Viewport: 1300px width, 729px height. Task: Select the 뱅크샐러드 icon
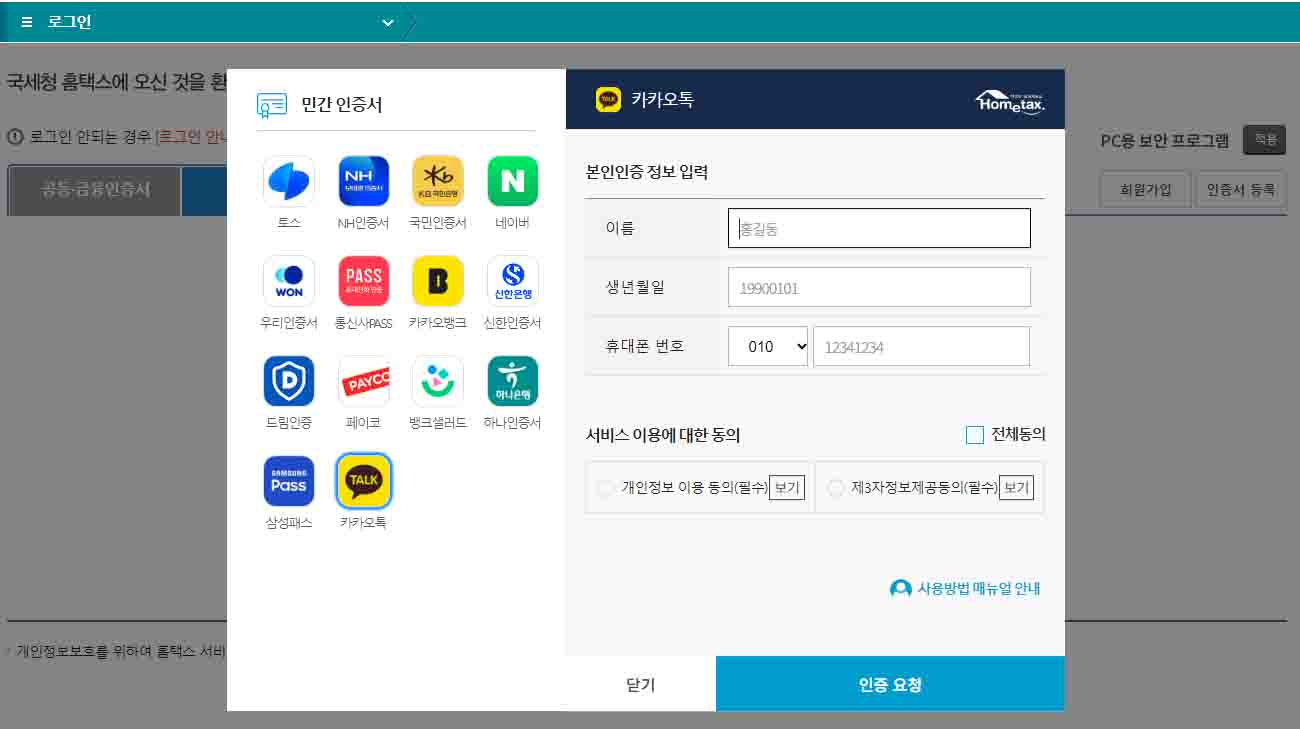438,381
